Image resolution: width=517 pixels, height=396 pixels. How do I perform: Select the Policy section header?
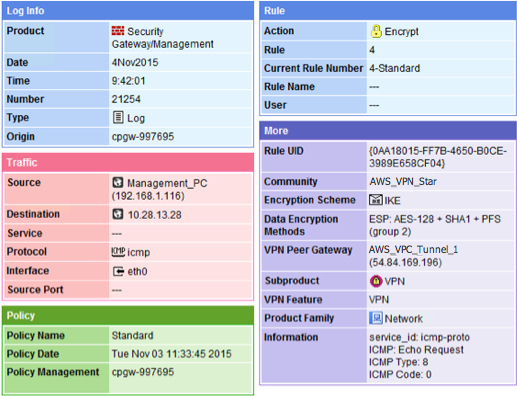(x=128, y=316)
